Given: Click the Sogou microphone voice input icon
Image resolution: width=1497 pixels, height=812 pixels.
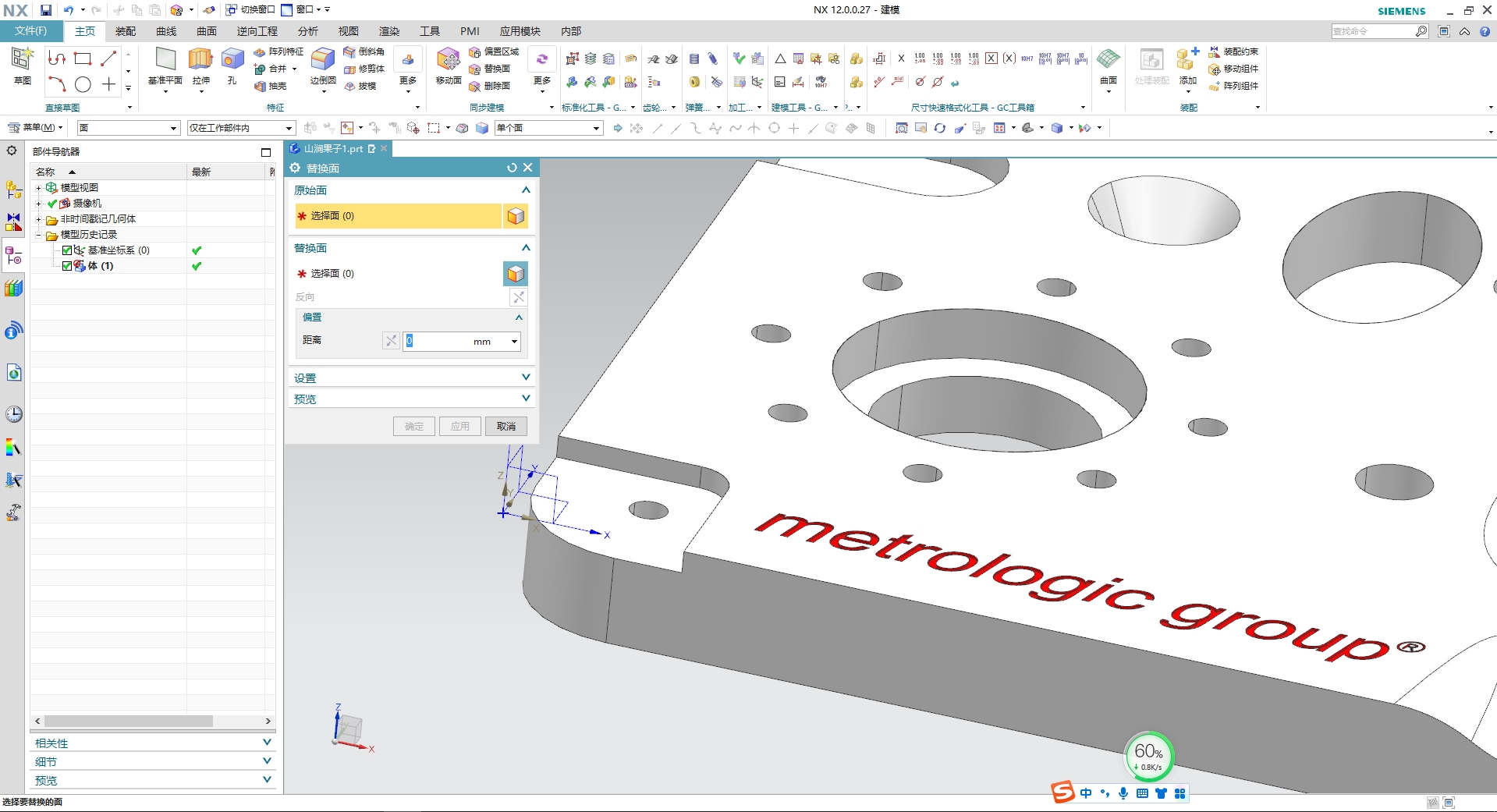Looking at the screenshot, I should [1123, 793].
